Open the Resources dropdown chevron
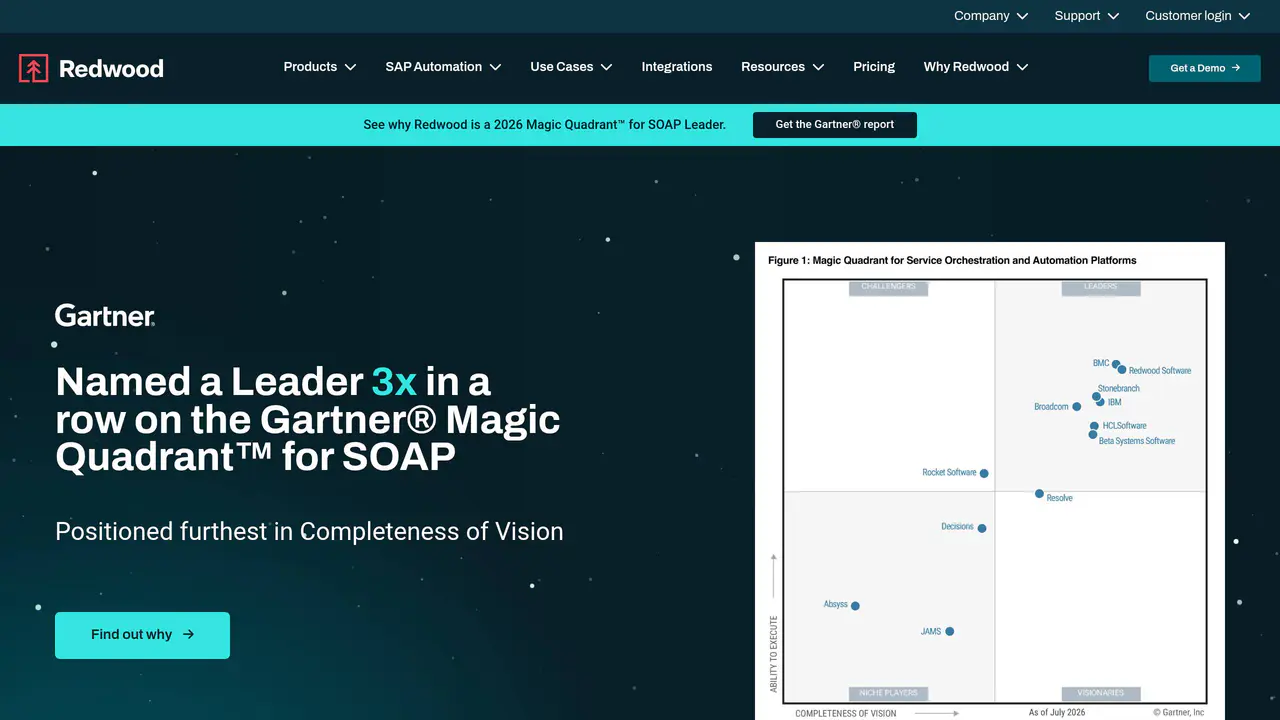 click(x=818, y=67)
